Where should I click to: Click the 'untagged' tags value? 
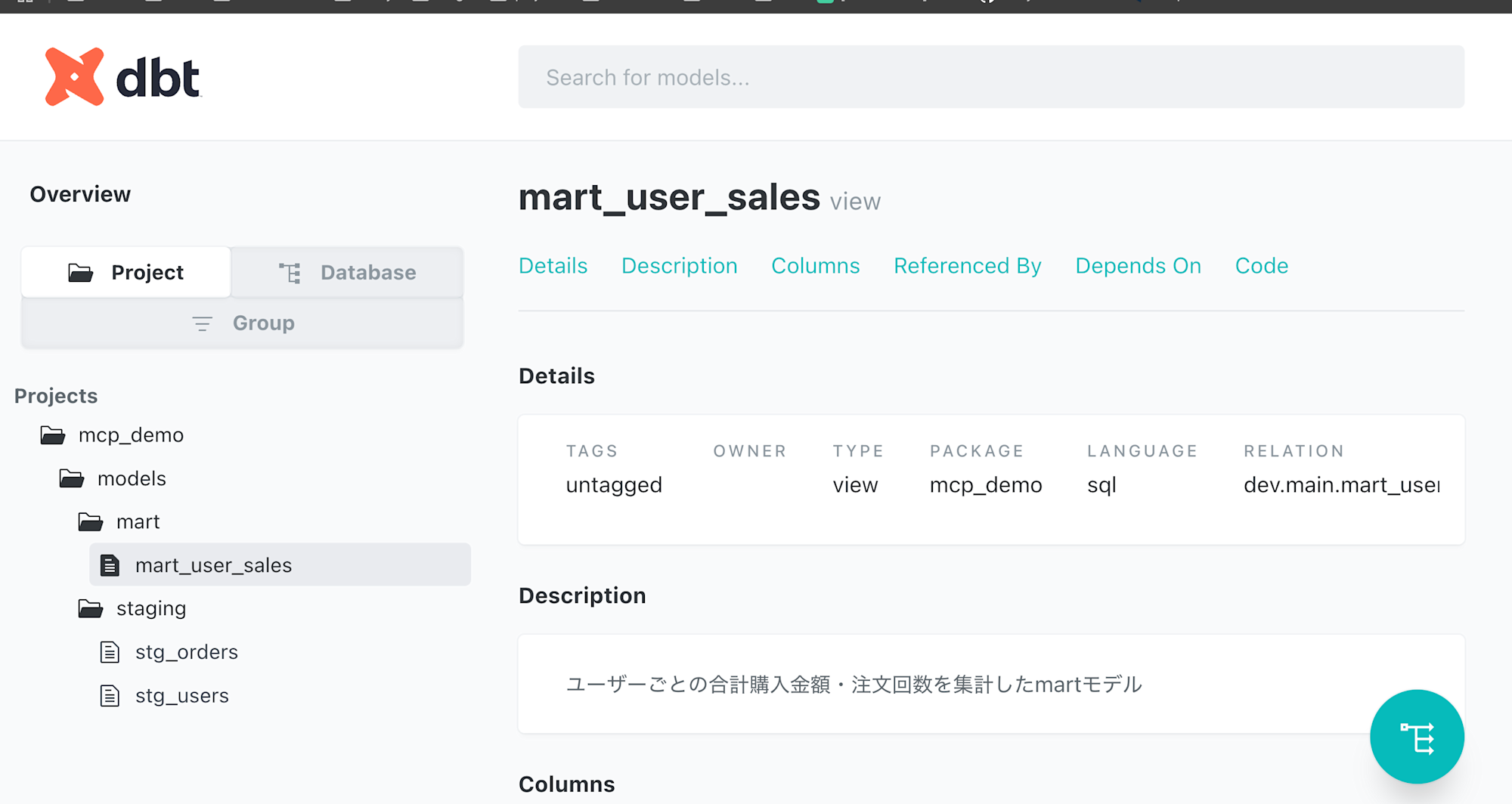pos(614,484)
